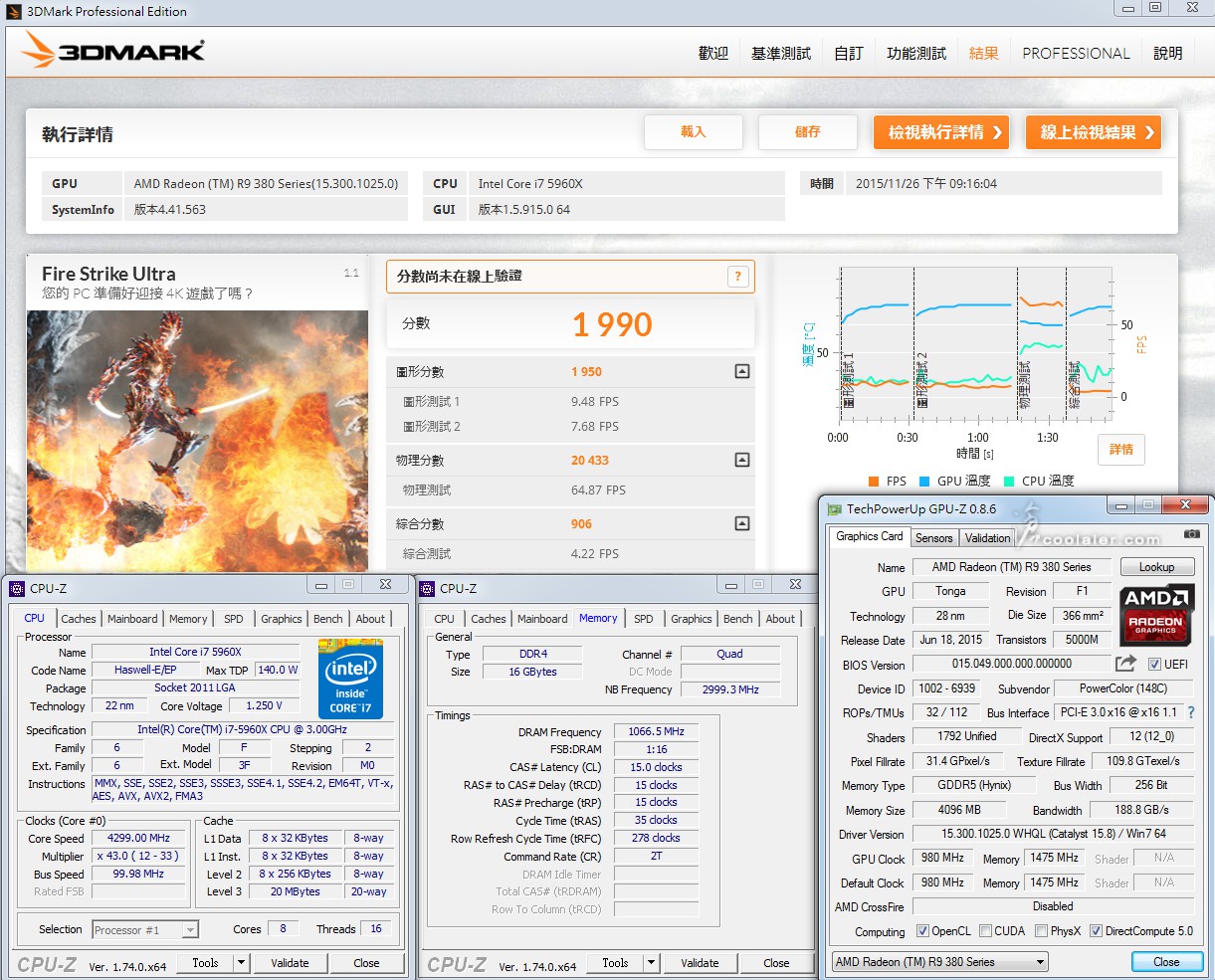This screenshot has width=1215, height=980.
Task: Open the SPD tab in CPU-Z memory window
Action: click(x=644, y=619)
